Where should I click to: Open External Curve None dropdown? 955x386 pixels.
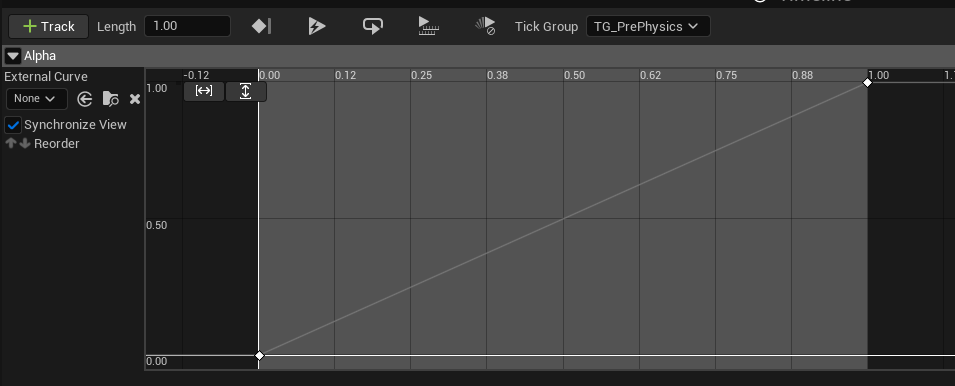click(37, 99)
